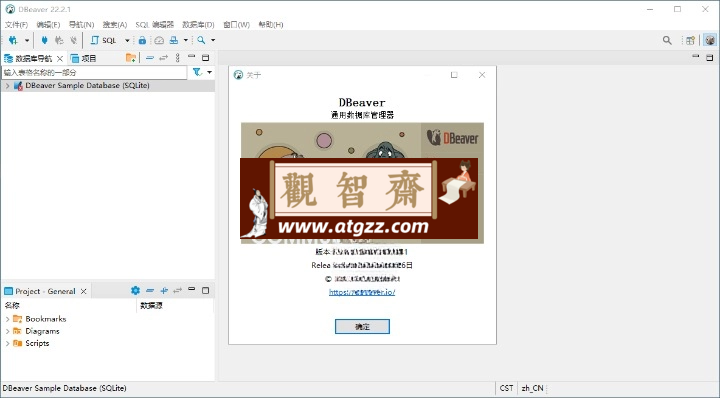720x398 pixels.
Task: Open the 导航(N) menu
Action: (x=81, y=24)
